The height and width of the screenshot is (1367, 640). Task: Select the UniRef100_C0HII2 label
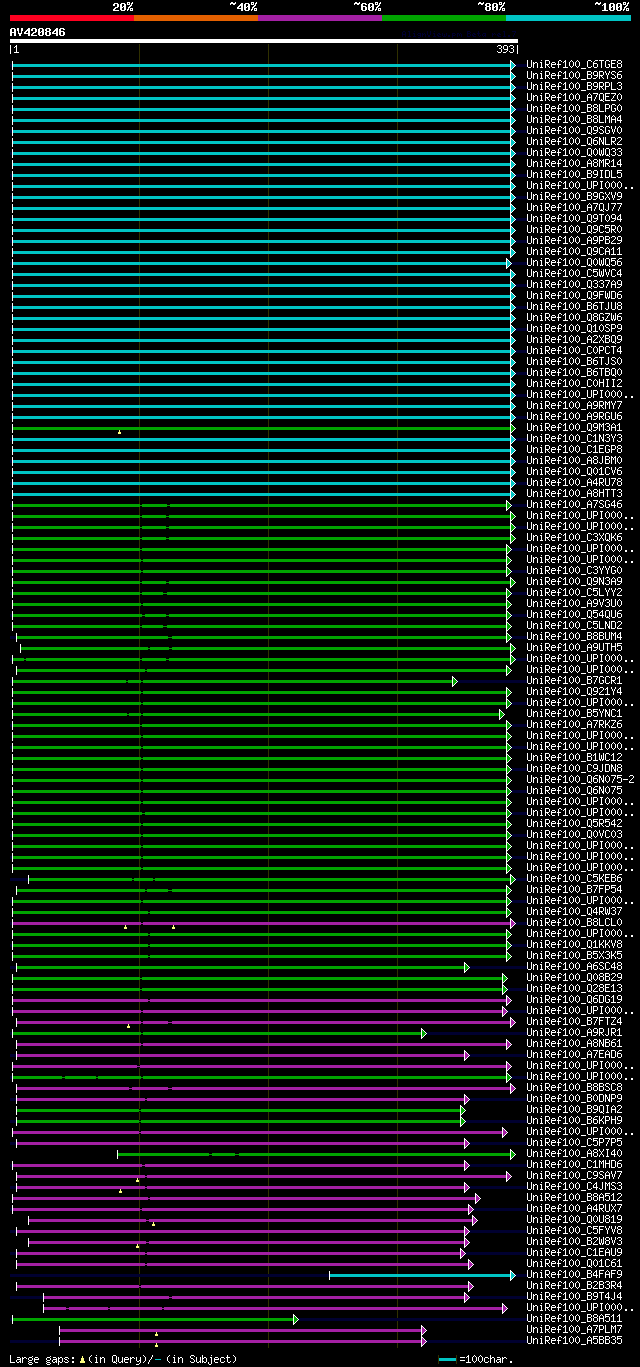point(574,383)
